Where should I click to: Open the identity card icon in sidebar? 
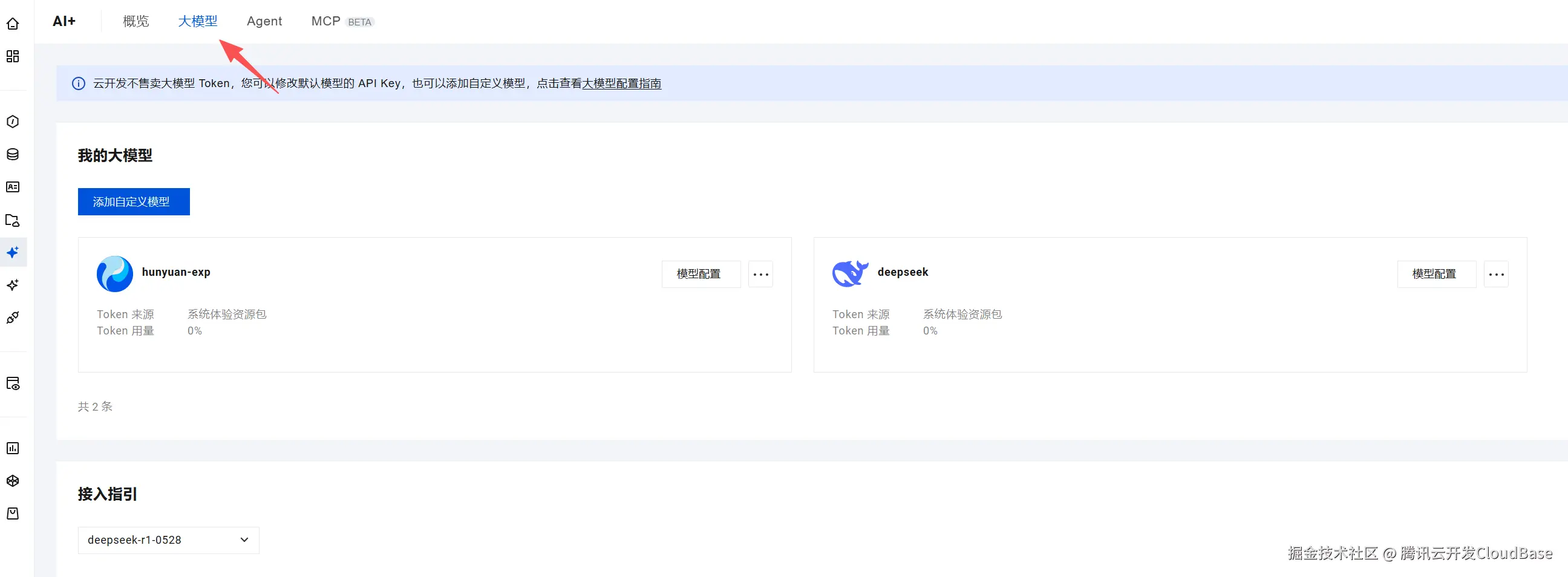[x=13, y=187]
